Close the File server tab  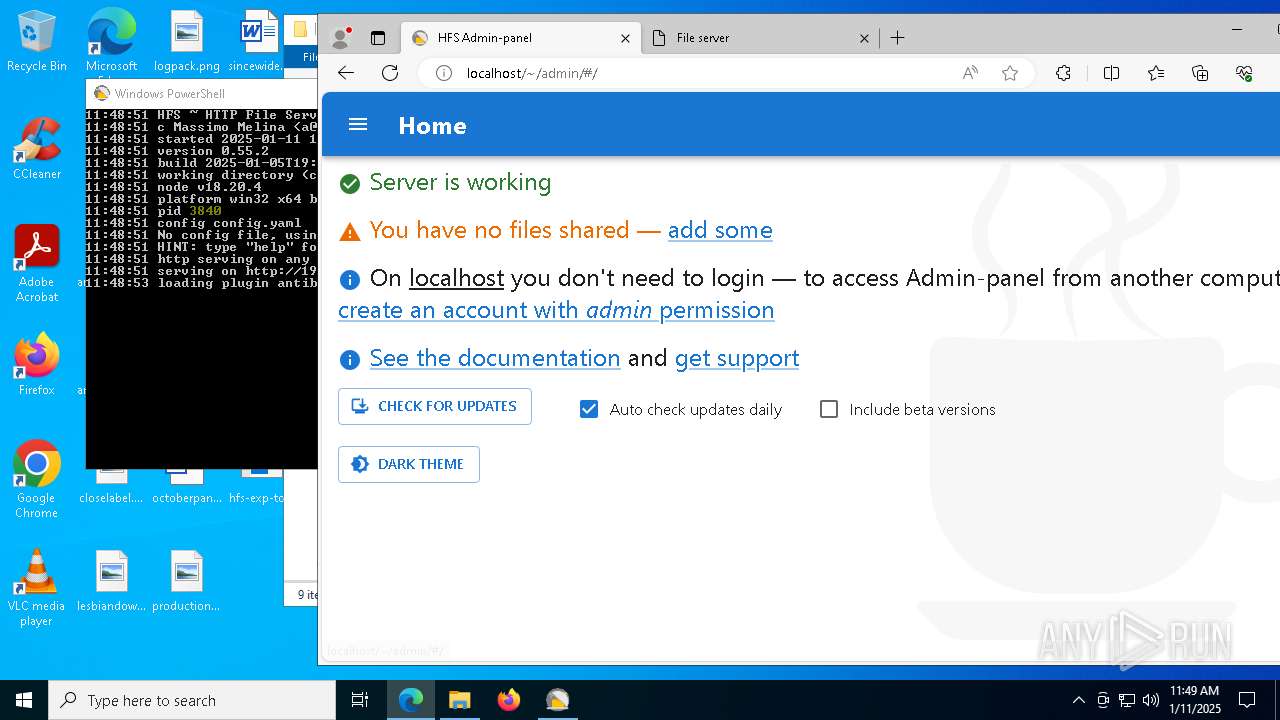(x=864, y=38)
